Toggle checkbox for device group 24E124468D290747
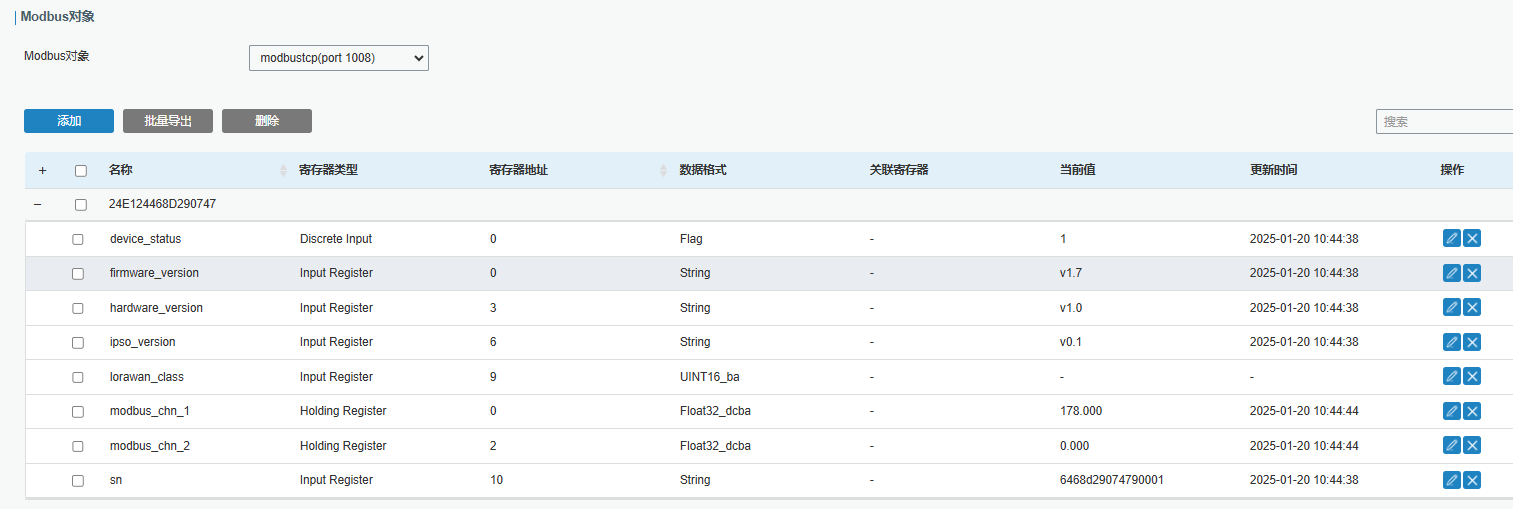The height and width of the screenshot is (509, 1513). 81,204
